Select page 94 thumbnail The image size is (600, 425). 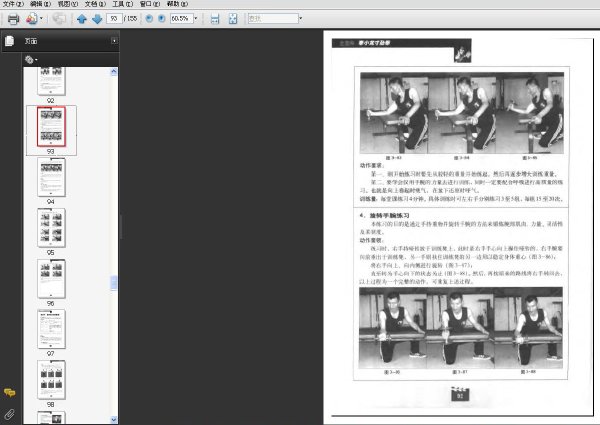pos(51,177)
